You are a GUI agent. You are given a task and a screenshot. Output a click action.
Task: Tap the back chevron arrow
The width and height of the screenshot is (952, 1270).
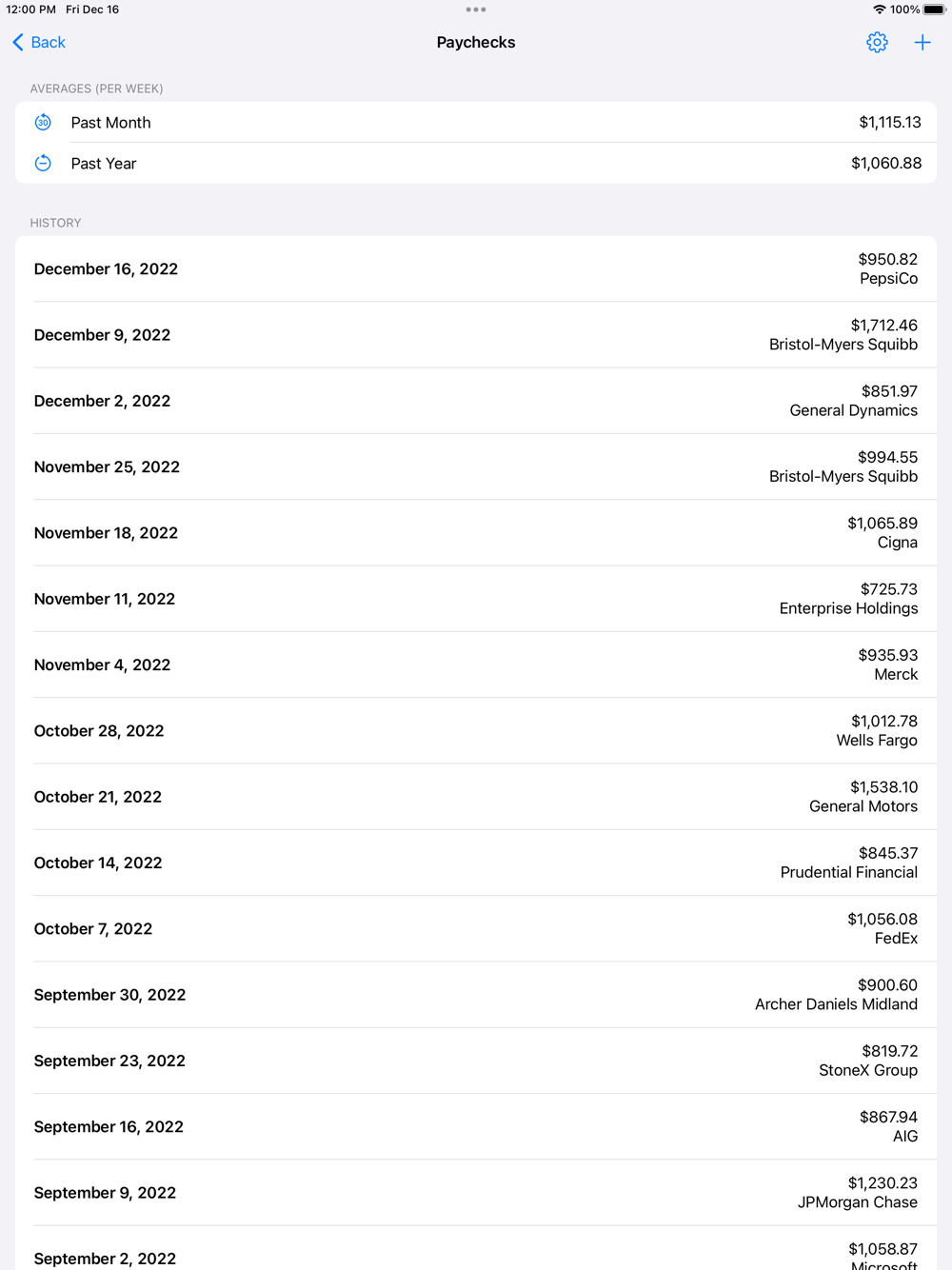pyautogui.click(x=18, y=42)
